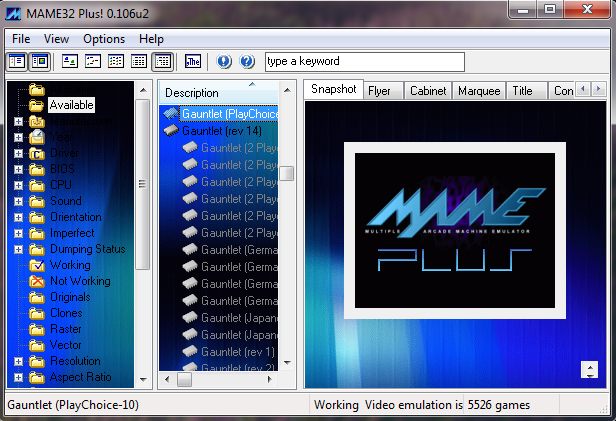Click the game list vertical scrollbar thumb
Viewport: 616px width, 421px height.
coord(287,173)
